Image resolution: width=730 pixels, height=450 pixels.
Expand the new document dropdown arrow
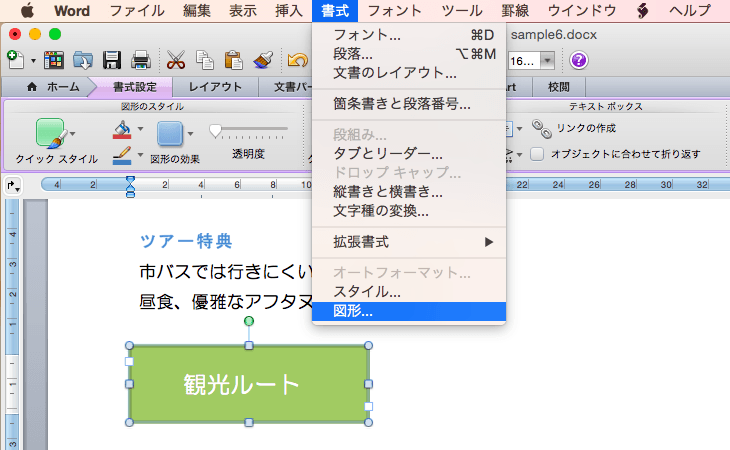[x=33, y=61]
